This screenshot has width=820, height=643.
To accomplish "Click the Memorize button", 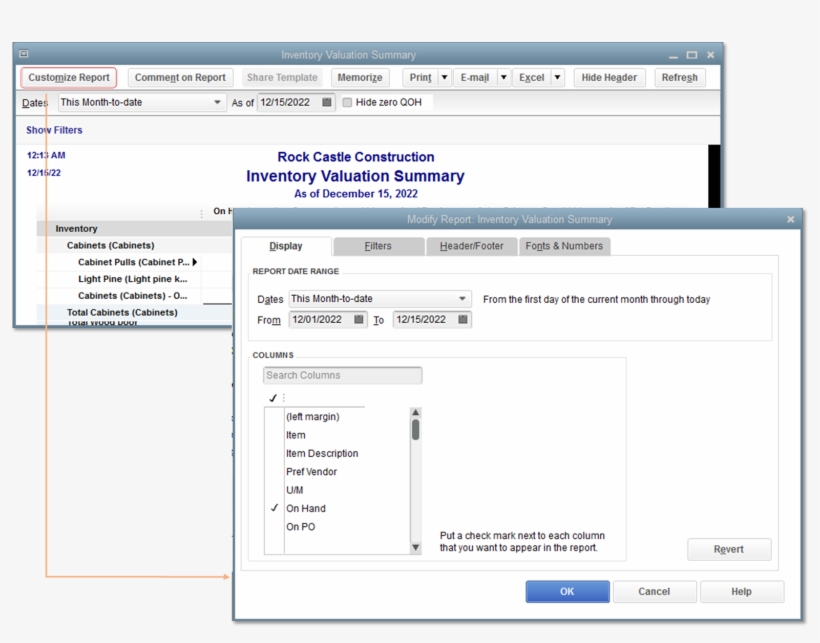I will pyautogui.click(x=360, y=77).
